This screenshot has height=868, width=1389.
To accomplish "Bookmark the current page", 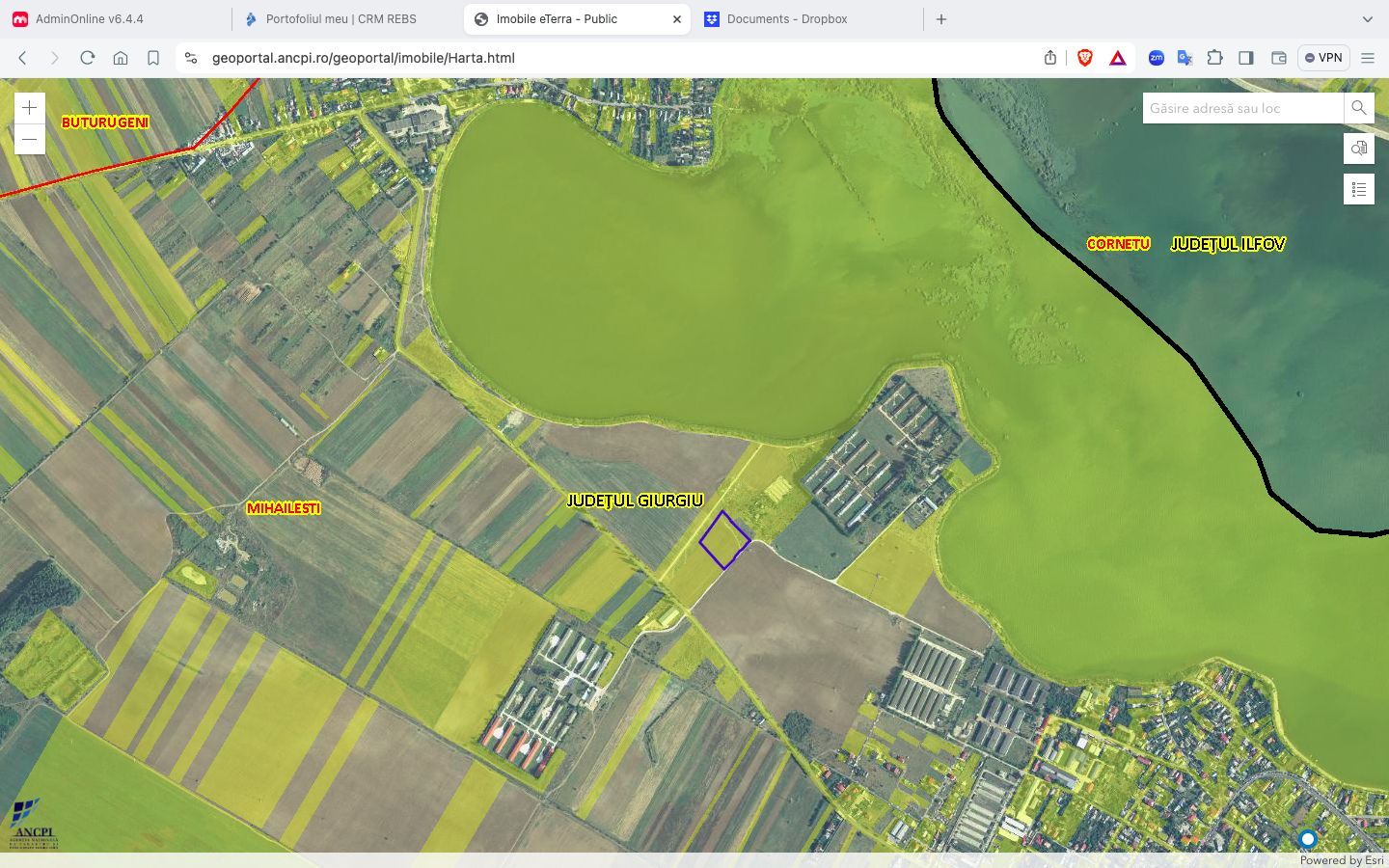I will tap(152, 58).
